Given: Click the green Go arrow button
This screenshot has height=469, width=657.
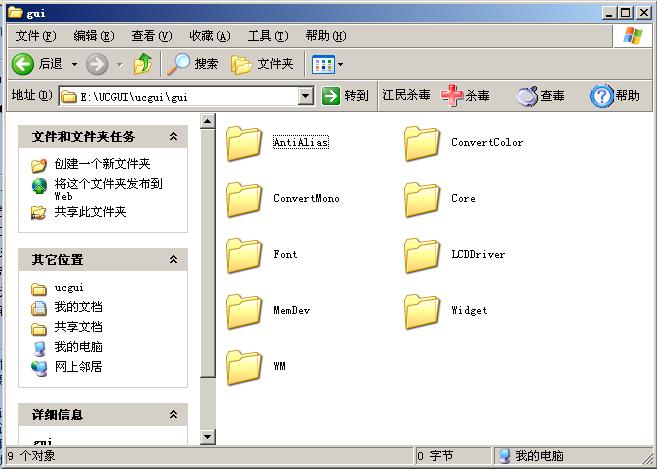Looking at the screenshot, I should (x=331, y=96).
